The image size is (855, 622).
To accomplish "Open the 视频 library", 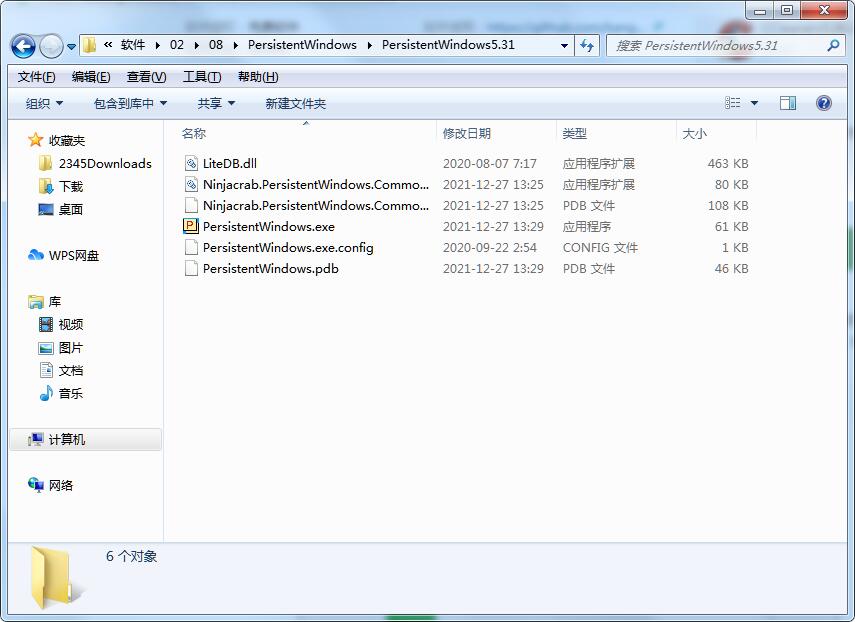I will pyautogui.click(x=71, y=324).
